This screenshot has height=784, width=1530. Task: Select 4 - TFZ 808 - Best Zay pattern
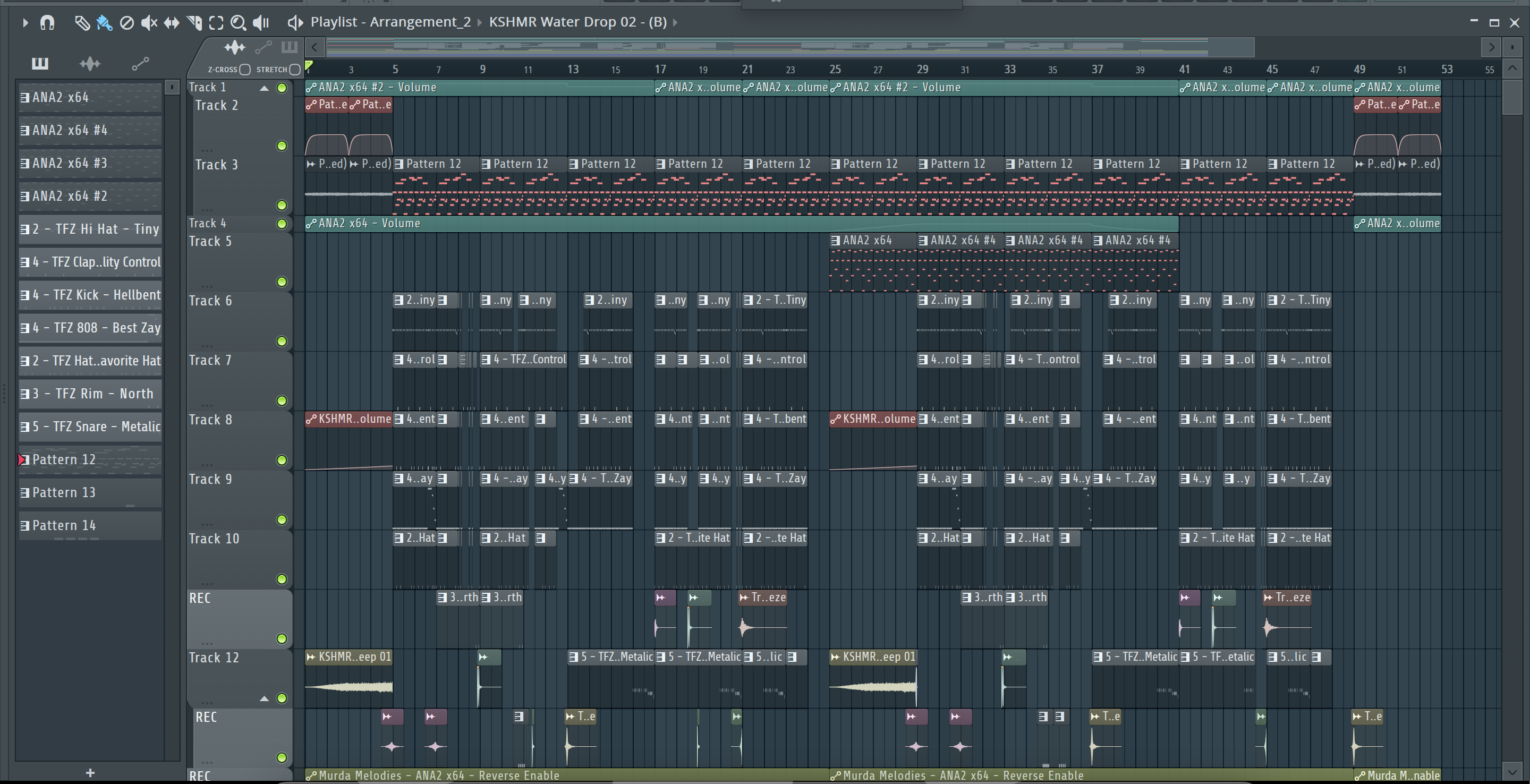[90, 327]
